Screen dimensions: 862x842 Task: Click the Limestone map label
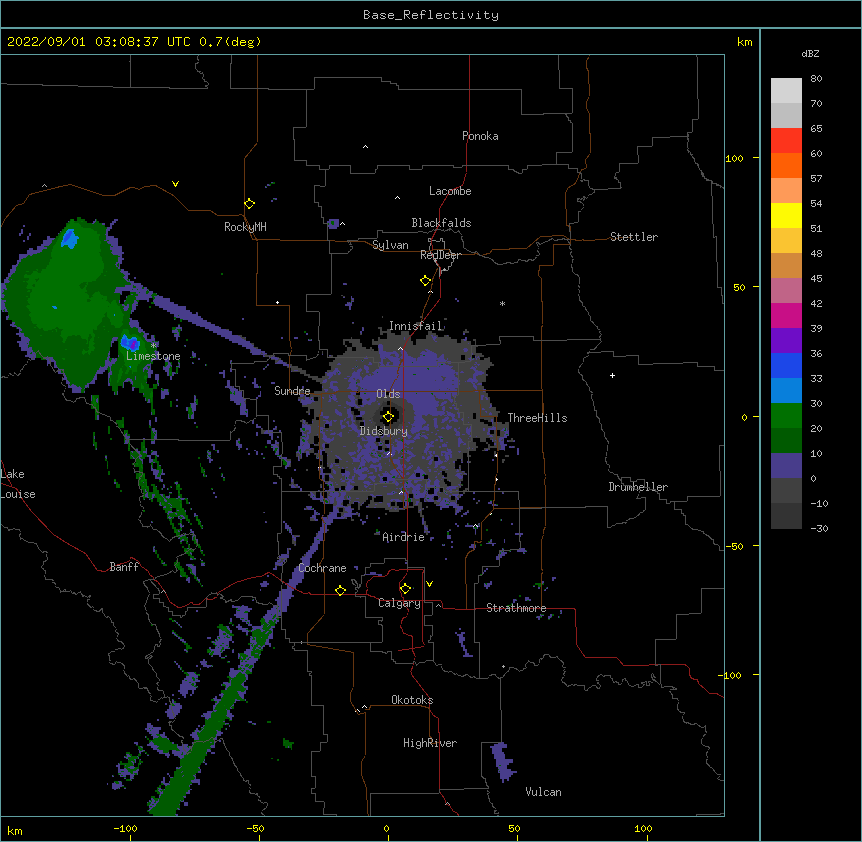coord(153,356)
